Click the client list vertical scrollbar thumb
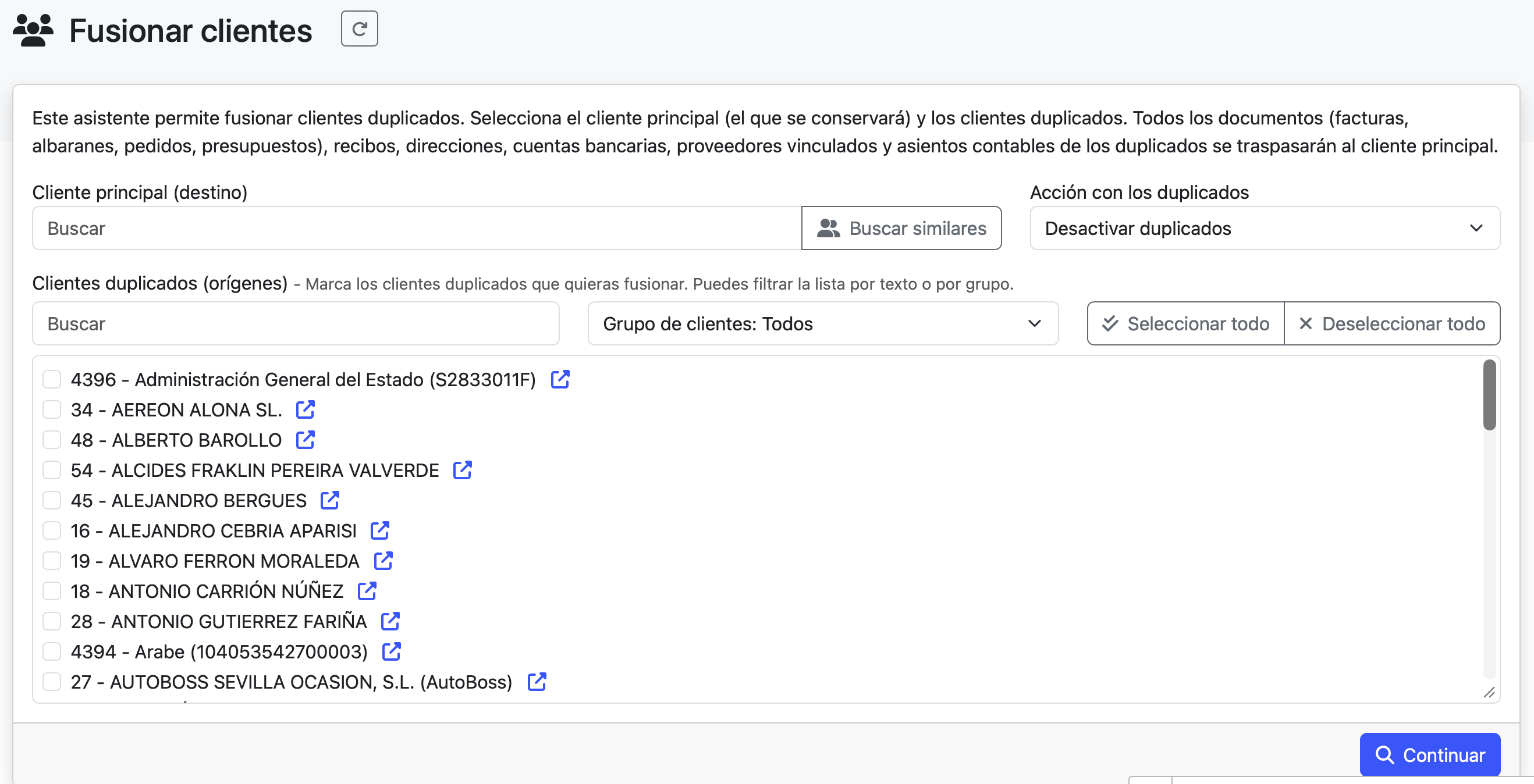Screen dimensions: 1534x784 (x=1489, y=395)
